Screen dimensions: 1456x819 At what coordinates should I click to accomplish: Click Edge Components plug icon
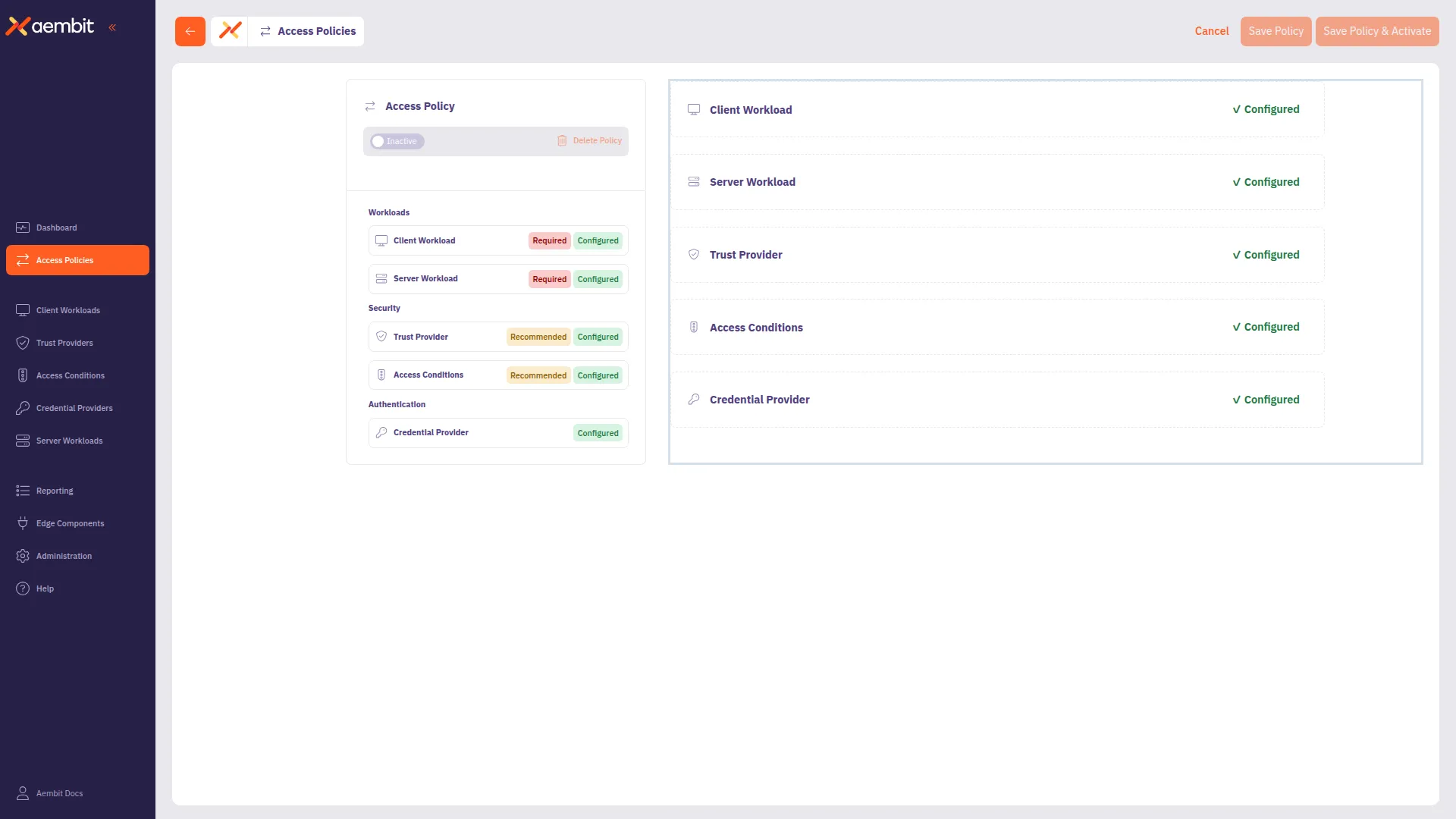pyautogui.click(x=23, y=523)
